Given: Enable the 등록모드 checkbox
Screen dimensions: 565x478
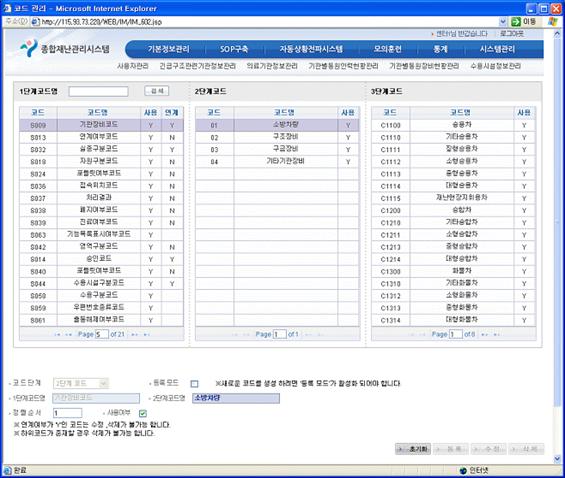Looking at the screenshot, I should (x=194, y=384).
